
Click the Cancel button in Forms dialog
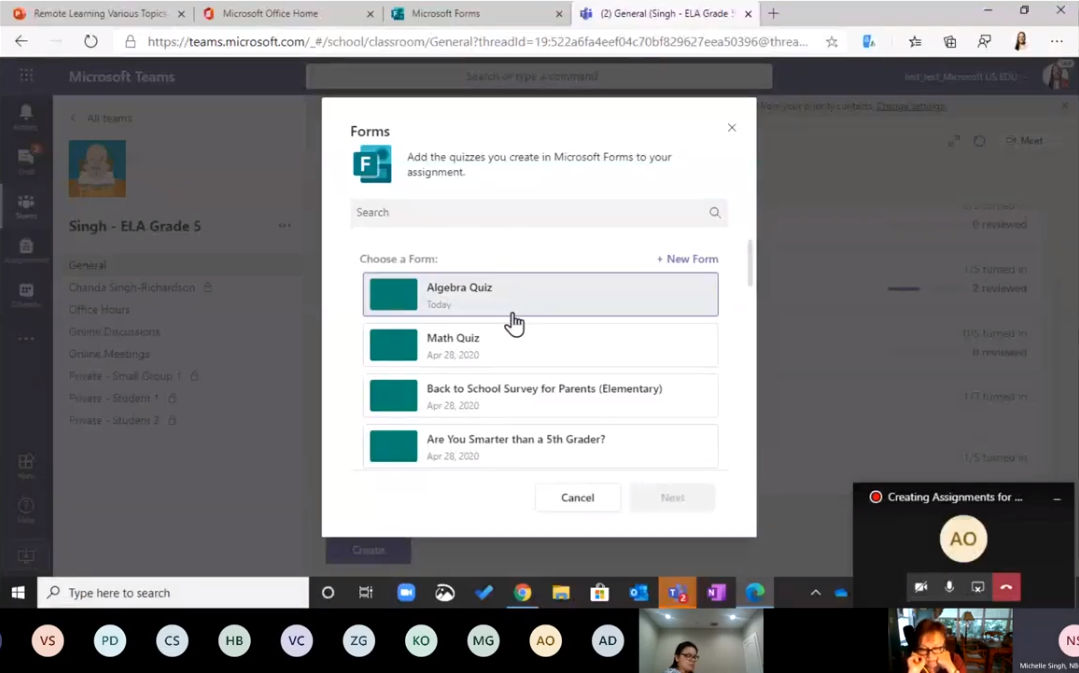[x=577, y=498]
